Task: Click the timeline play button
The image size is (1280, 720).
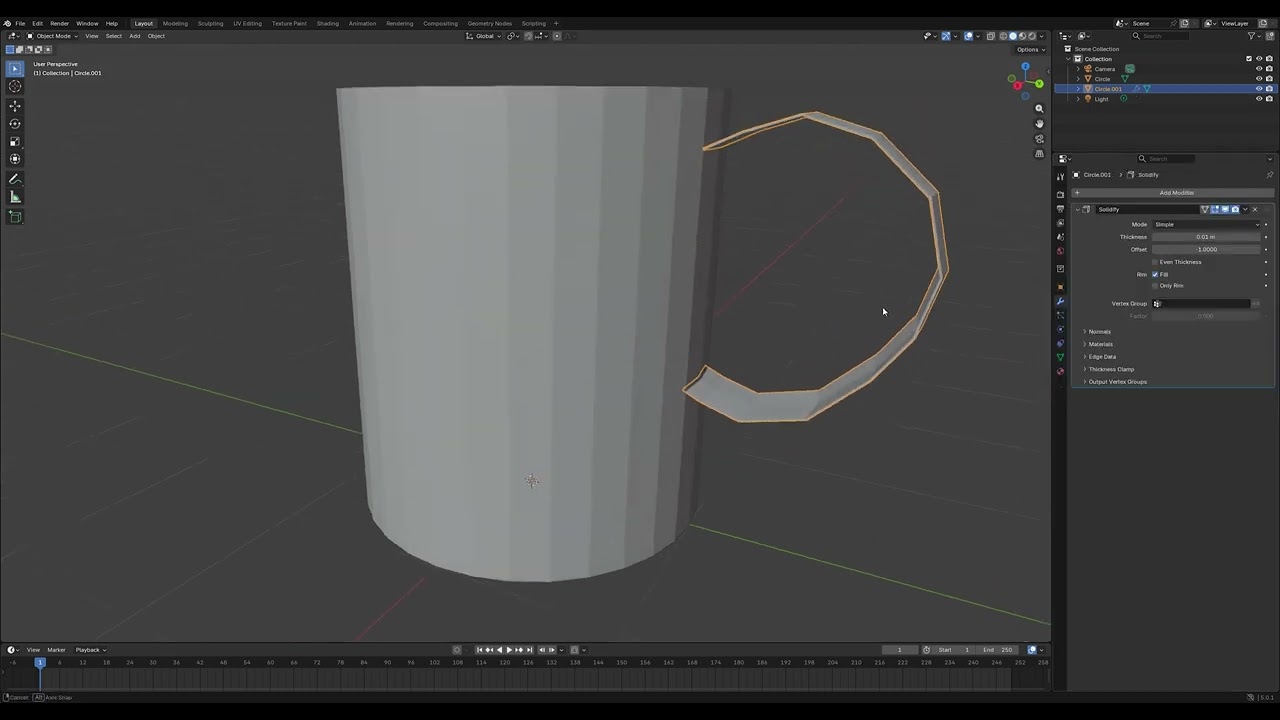Action: pos(509,650)
